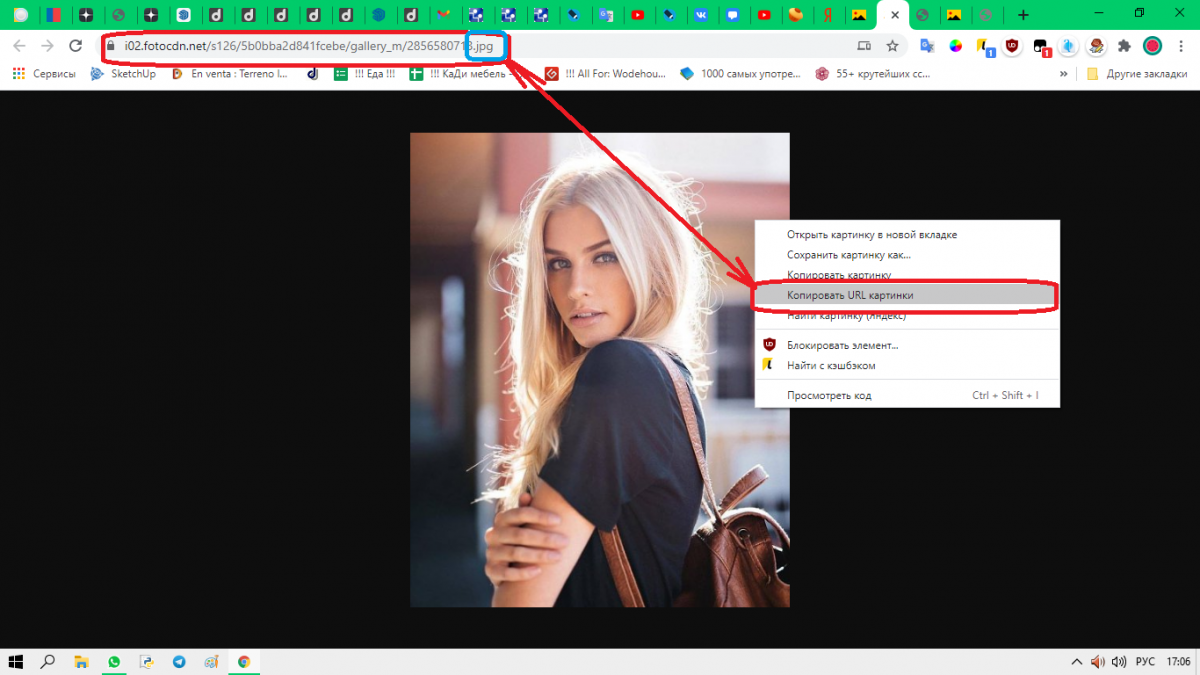Image resolution: width=1200 pixels, height=675 pixels.
Task: Bookmark this page with the star icon
Action: (892, 46)
